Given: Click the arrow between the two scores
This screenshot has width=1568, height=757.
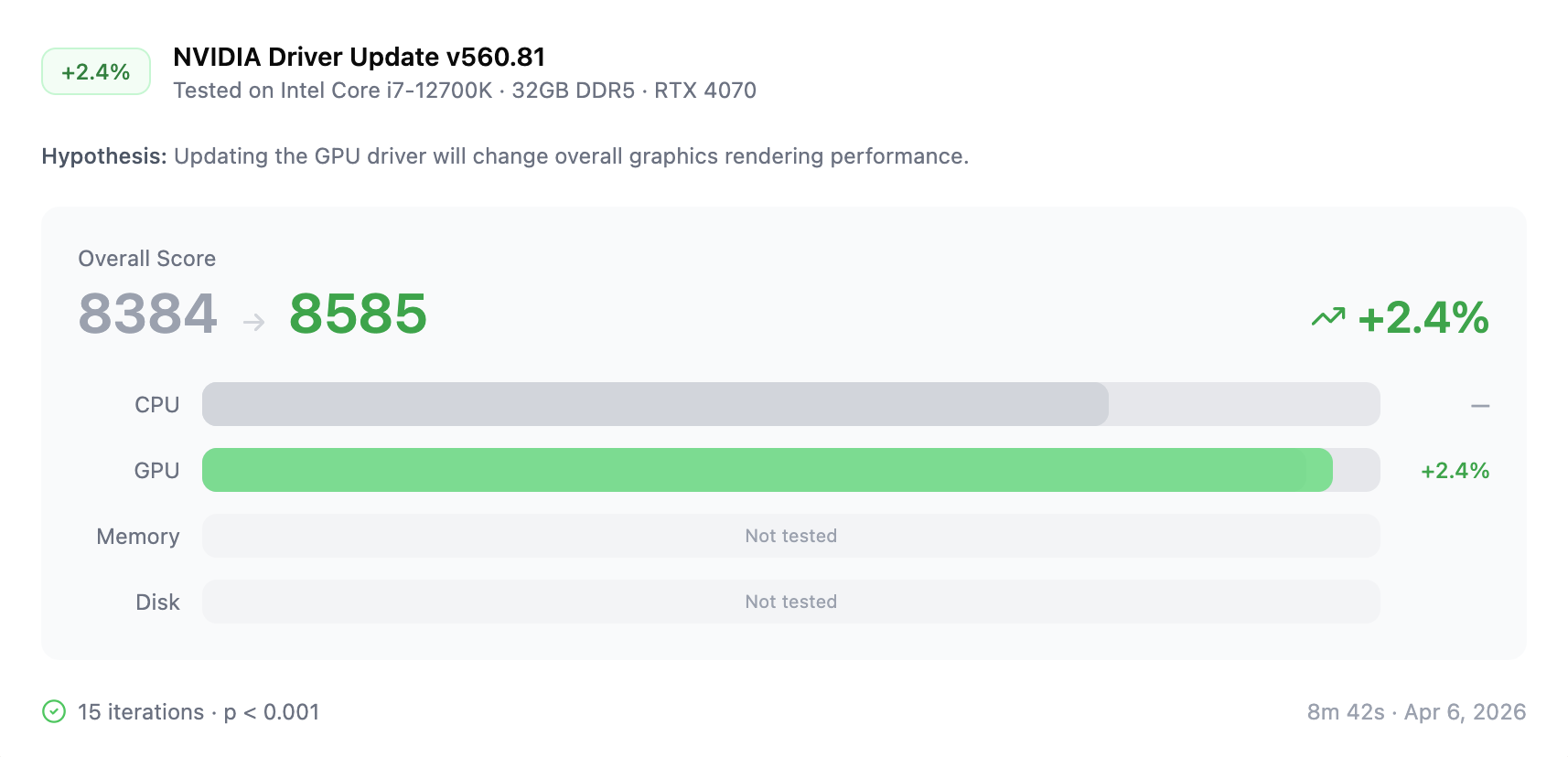Looking at the screenshot, I should 253,322.
